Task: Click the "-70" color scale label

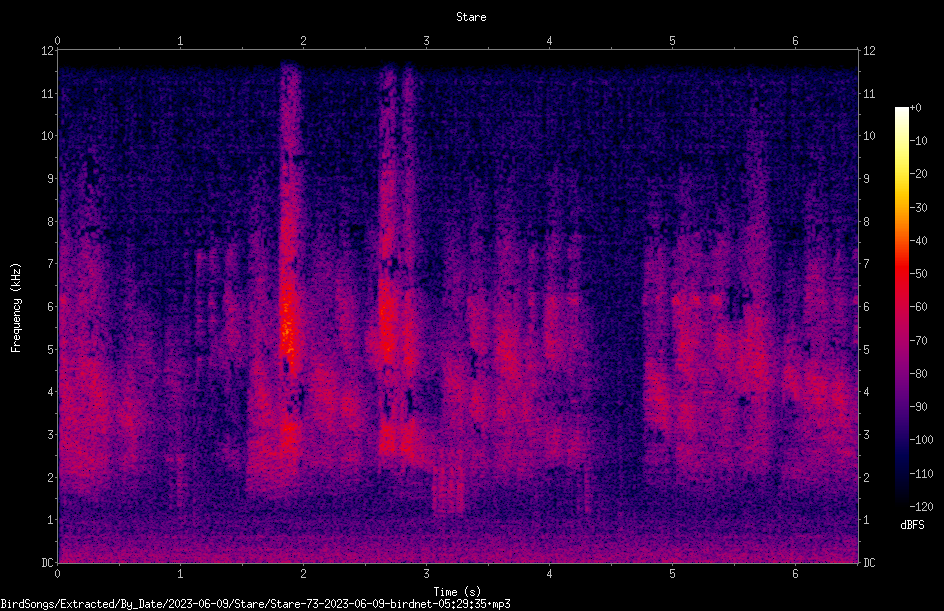Action: pos(918,341)
